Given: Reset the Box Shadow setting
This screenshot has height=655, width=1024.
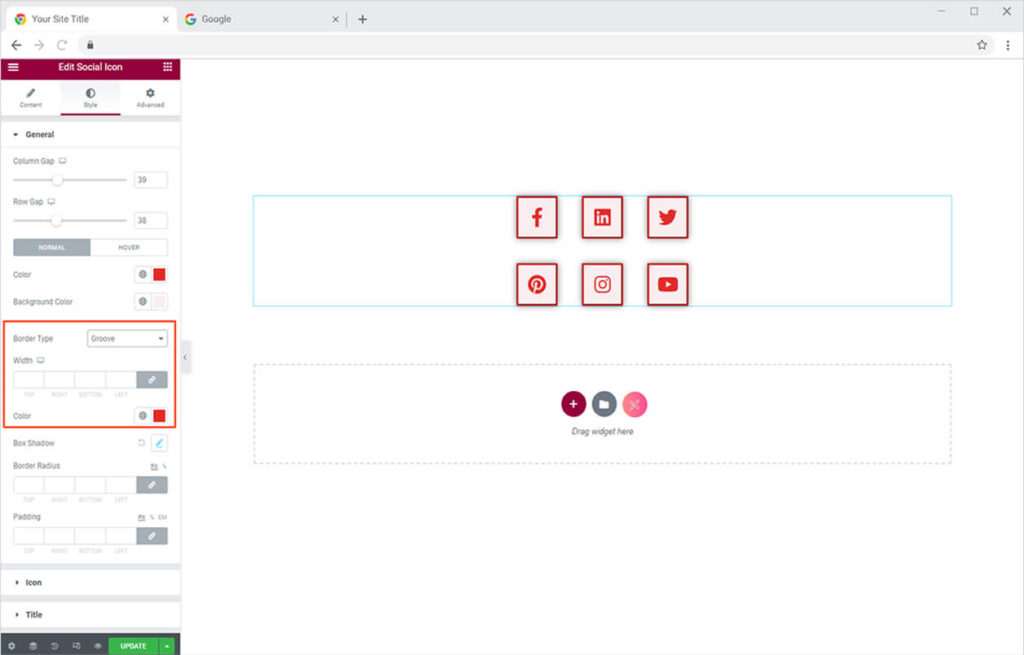Looking at the screenshot, I should 141,443.
